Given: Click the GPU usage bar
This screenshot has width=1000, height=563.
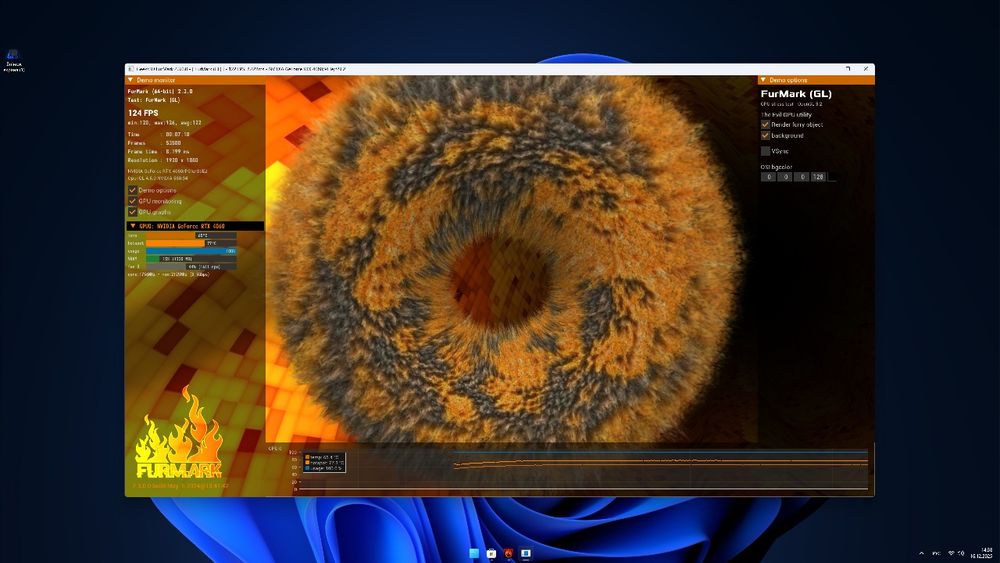Looking at the screenshot, I should click(191, 251).
